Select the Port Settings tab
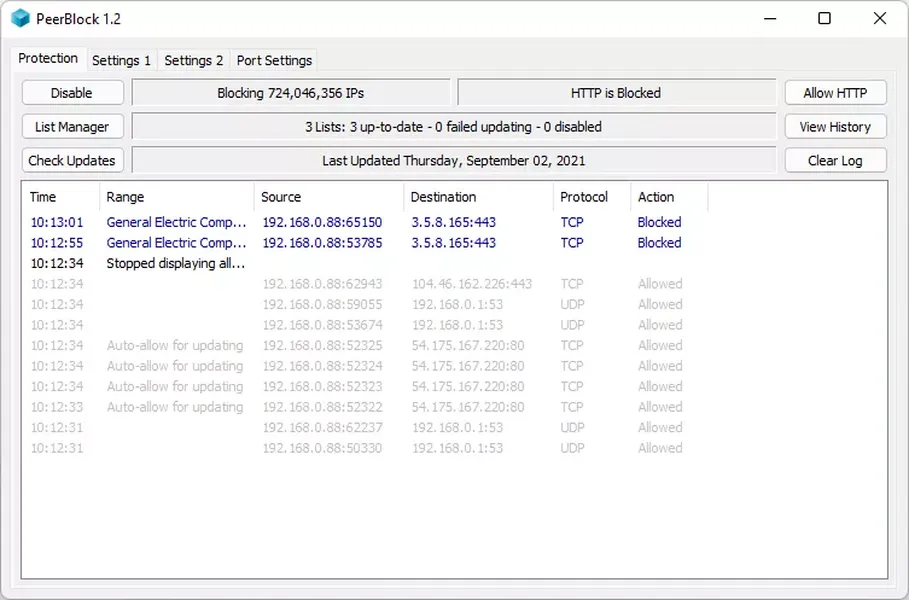Viewport: 909px width, 600px height. pyautogui.click(x=274, y=60)
